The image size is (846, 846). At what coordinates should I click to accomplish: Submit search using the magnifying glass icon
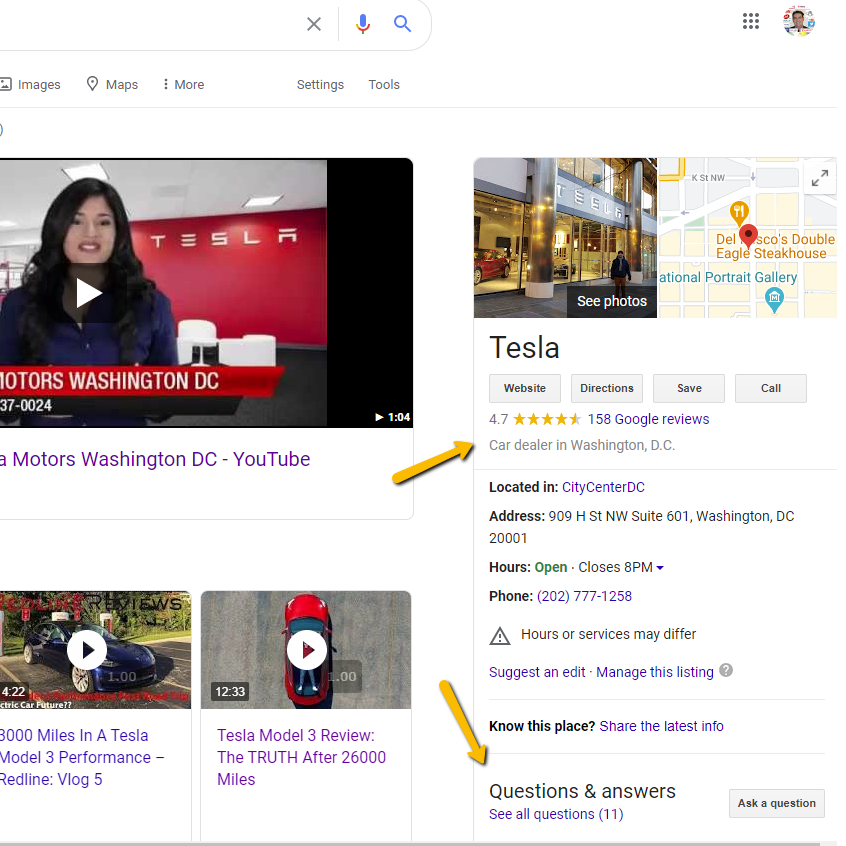[x=402, y=24]
